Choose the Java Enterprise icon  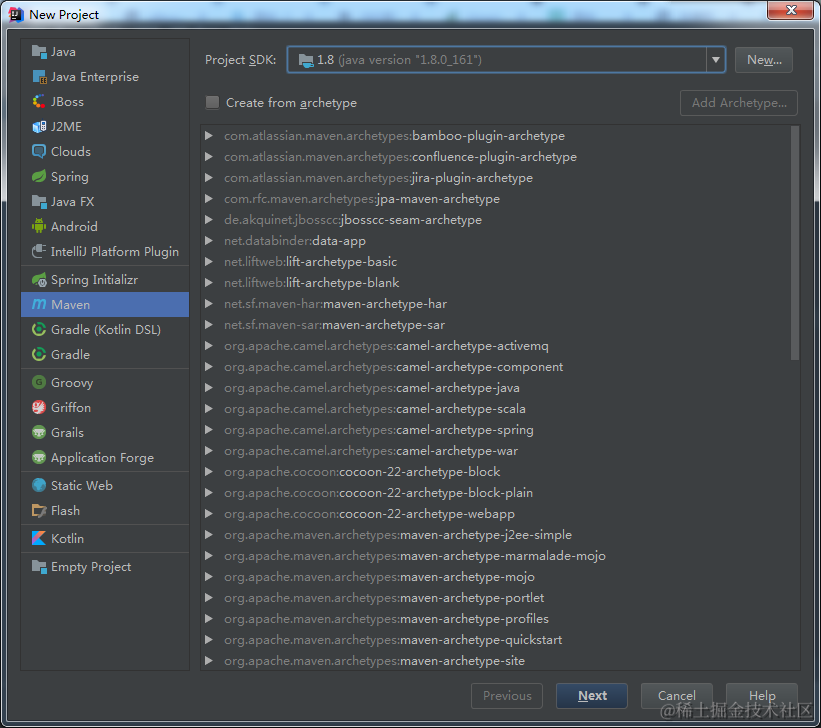(x=39, y=76)
